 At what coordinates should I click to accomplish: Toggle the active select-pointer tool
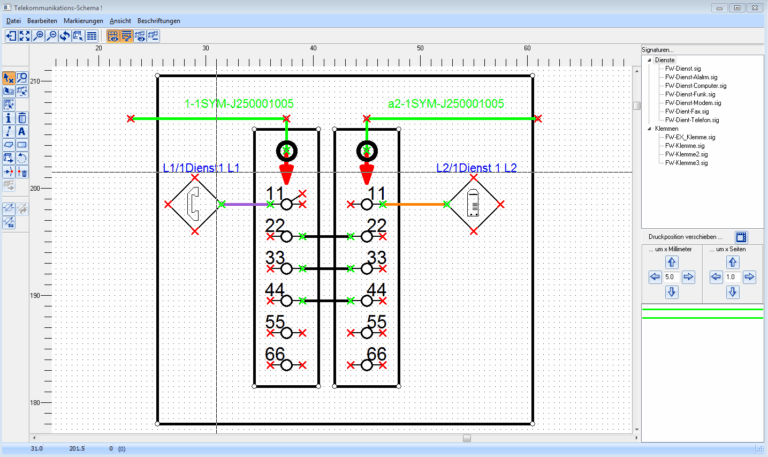(x=9, y=78)
